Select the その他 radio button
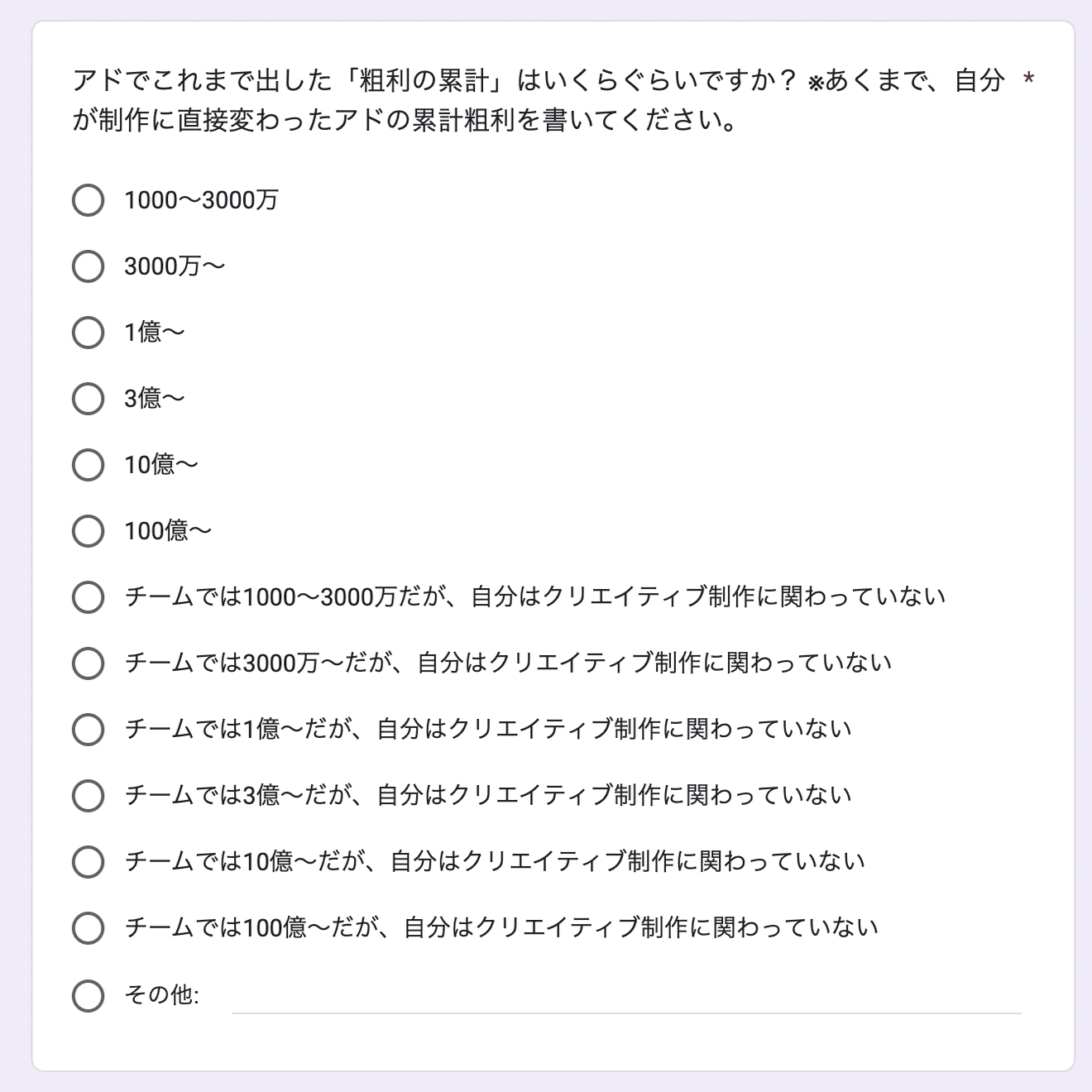The image size is (1092, 1092). 88,996
